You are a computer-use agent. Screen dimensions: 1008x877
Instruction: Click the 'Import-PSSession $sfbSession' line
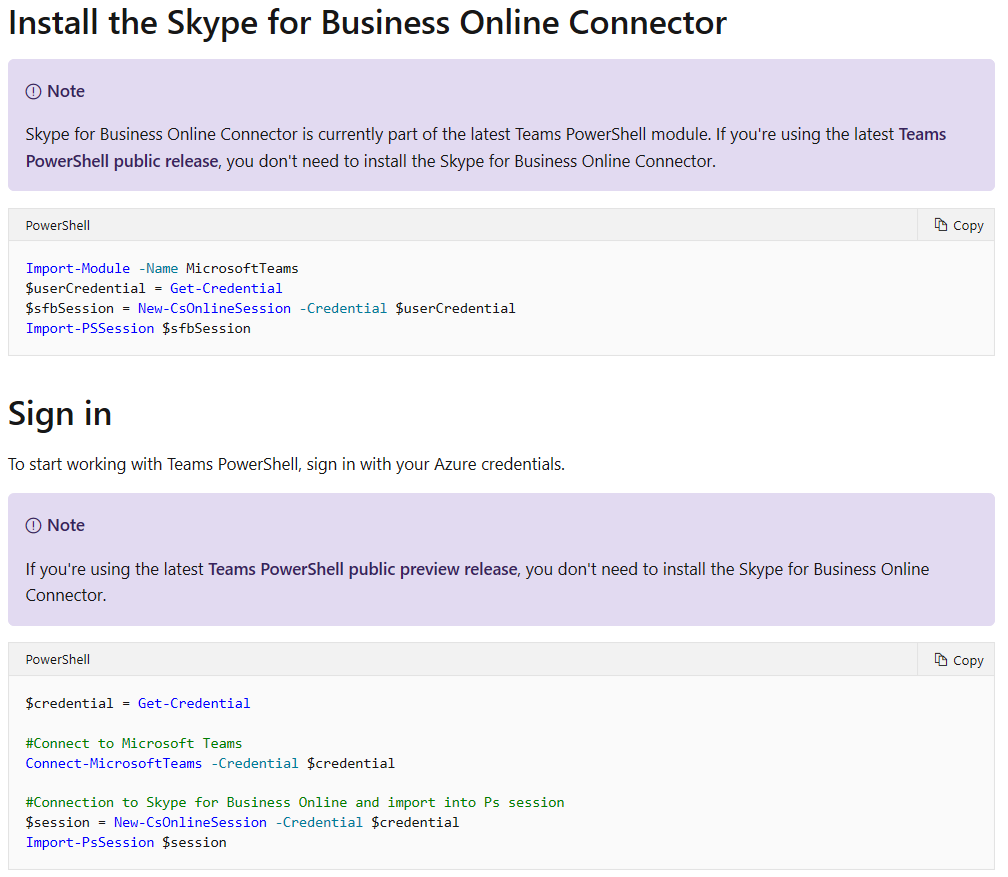pyautogui.click(x=138, y=328)
